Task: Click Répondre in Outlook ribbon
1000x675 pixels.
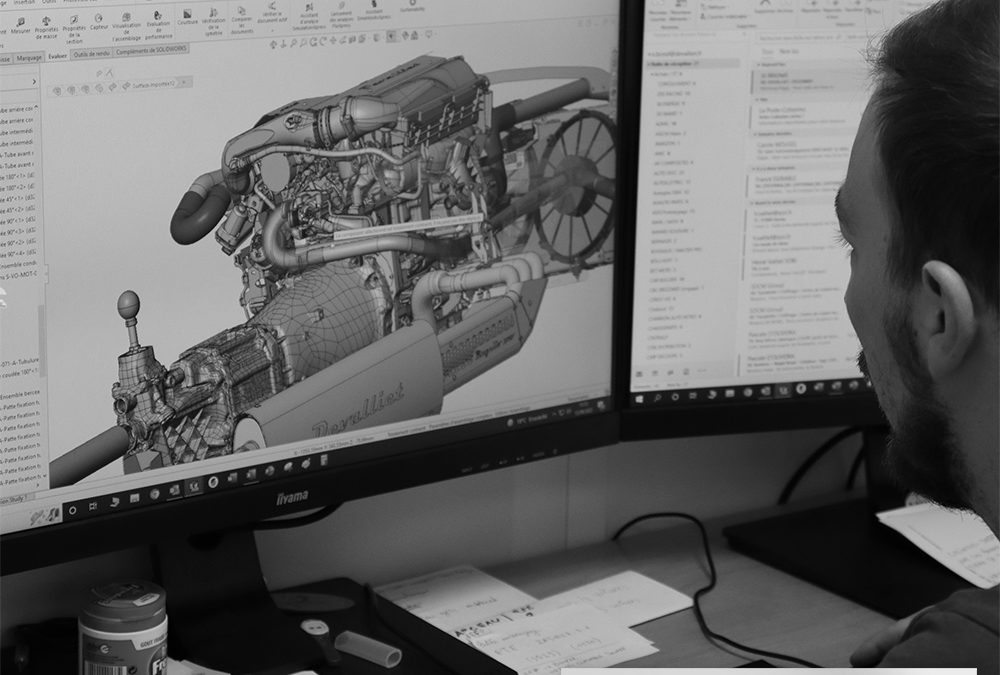Action: (811, 6)
